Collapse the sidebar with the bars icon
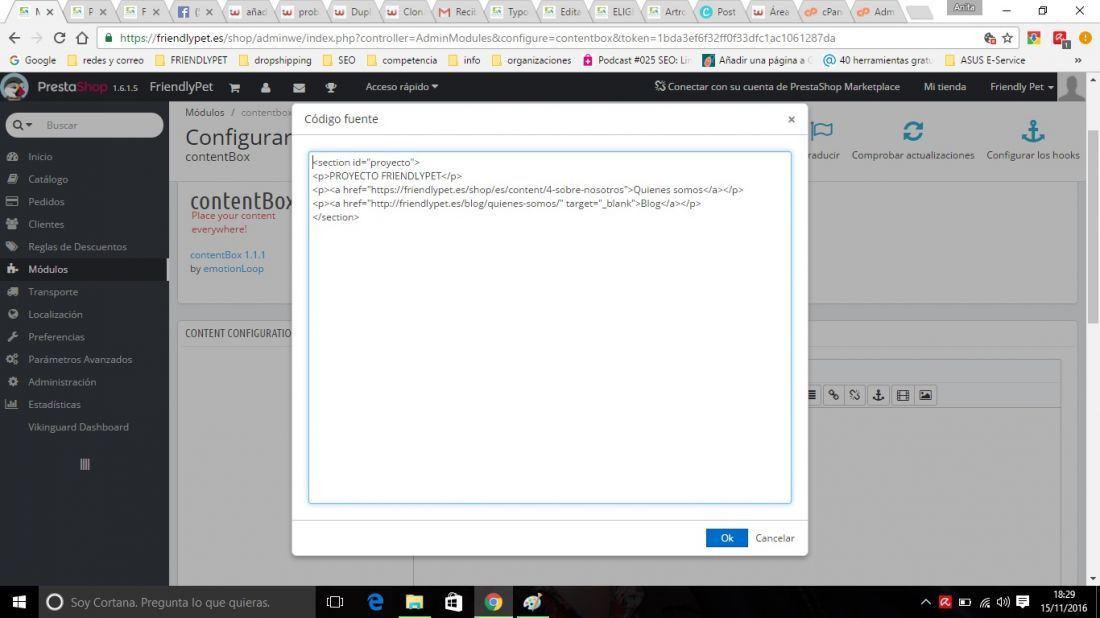 coord(85,464)
